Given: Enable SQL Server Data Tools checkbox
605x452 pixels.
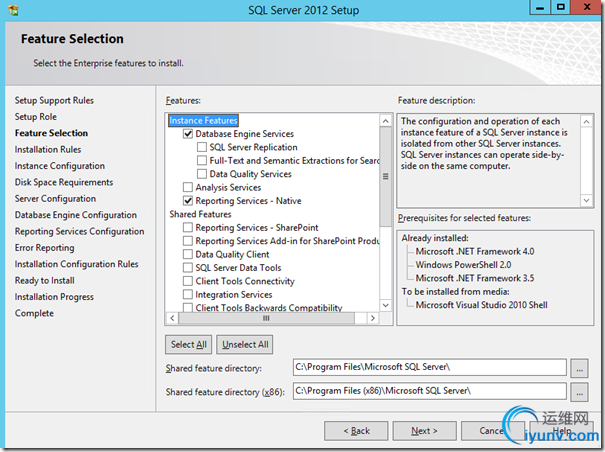Looking at the screenshot, I should (188, 267).
